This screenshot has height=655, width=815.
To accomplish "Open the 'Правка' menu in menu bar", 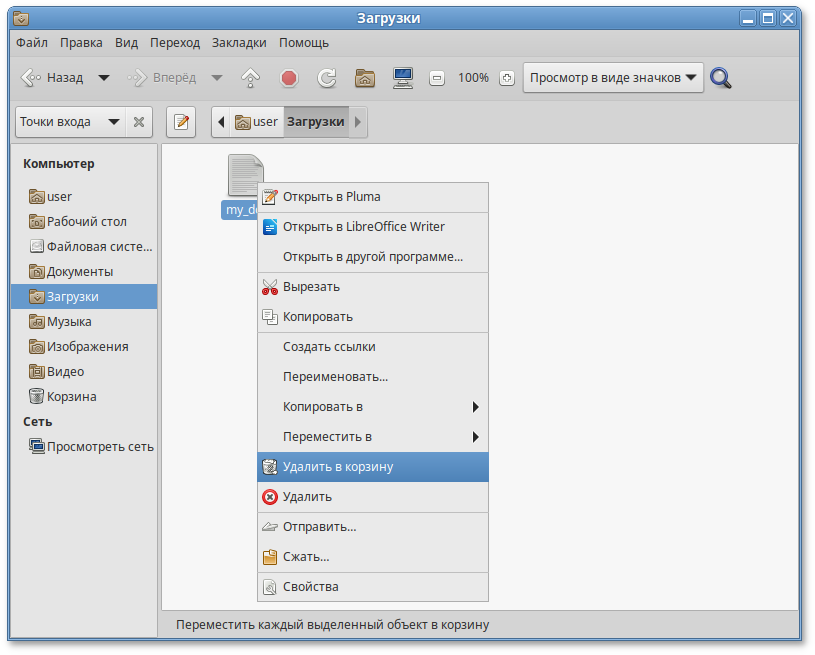I will [81, 43].
